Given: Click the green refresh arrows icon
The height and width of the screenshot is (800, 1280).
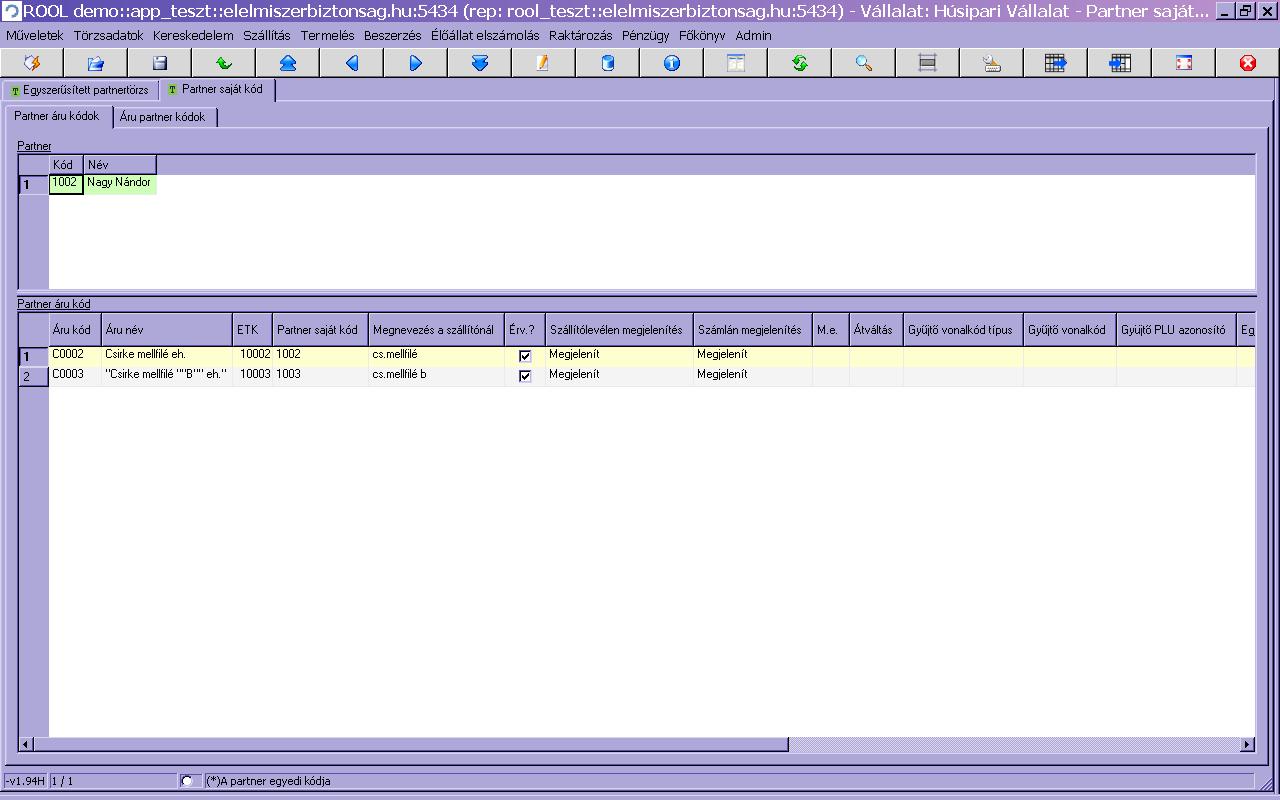Looking at the screenshot, I should 800,63.
